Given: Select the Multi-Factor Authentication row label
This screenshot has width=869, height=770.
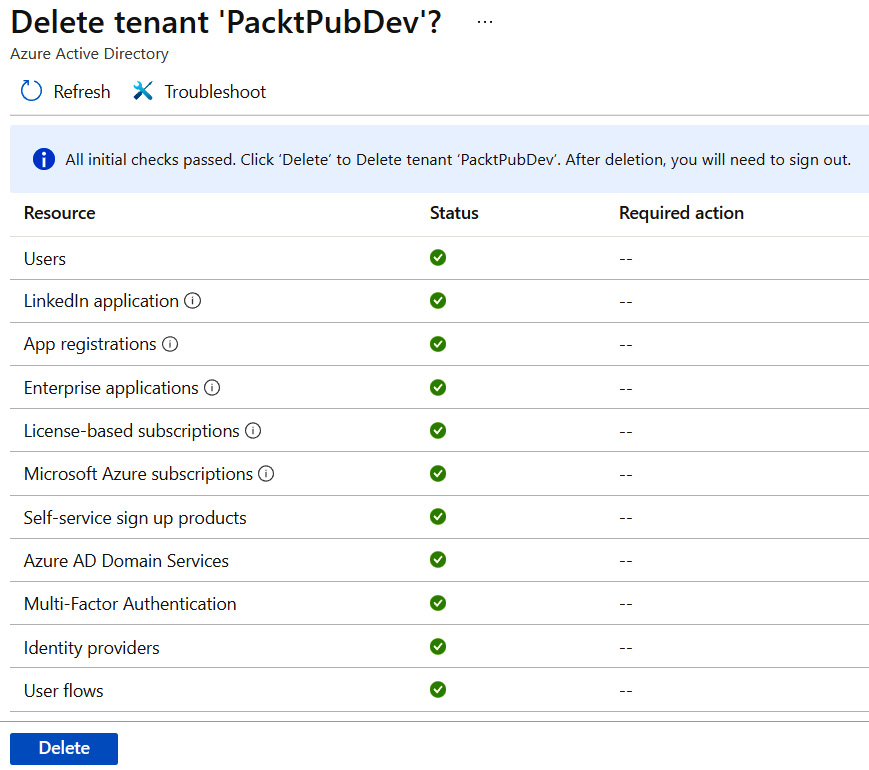Looking at the screenshot, I should (130, 604).
